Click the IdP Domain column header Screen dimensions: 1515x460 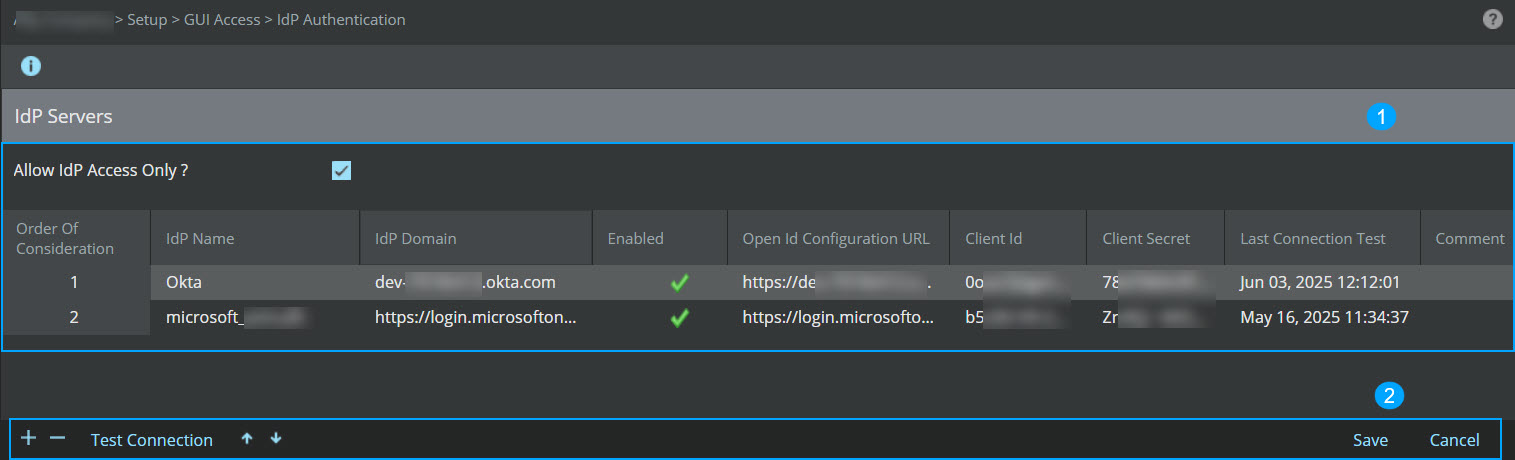click(476, 238)
